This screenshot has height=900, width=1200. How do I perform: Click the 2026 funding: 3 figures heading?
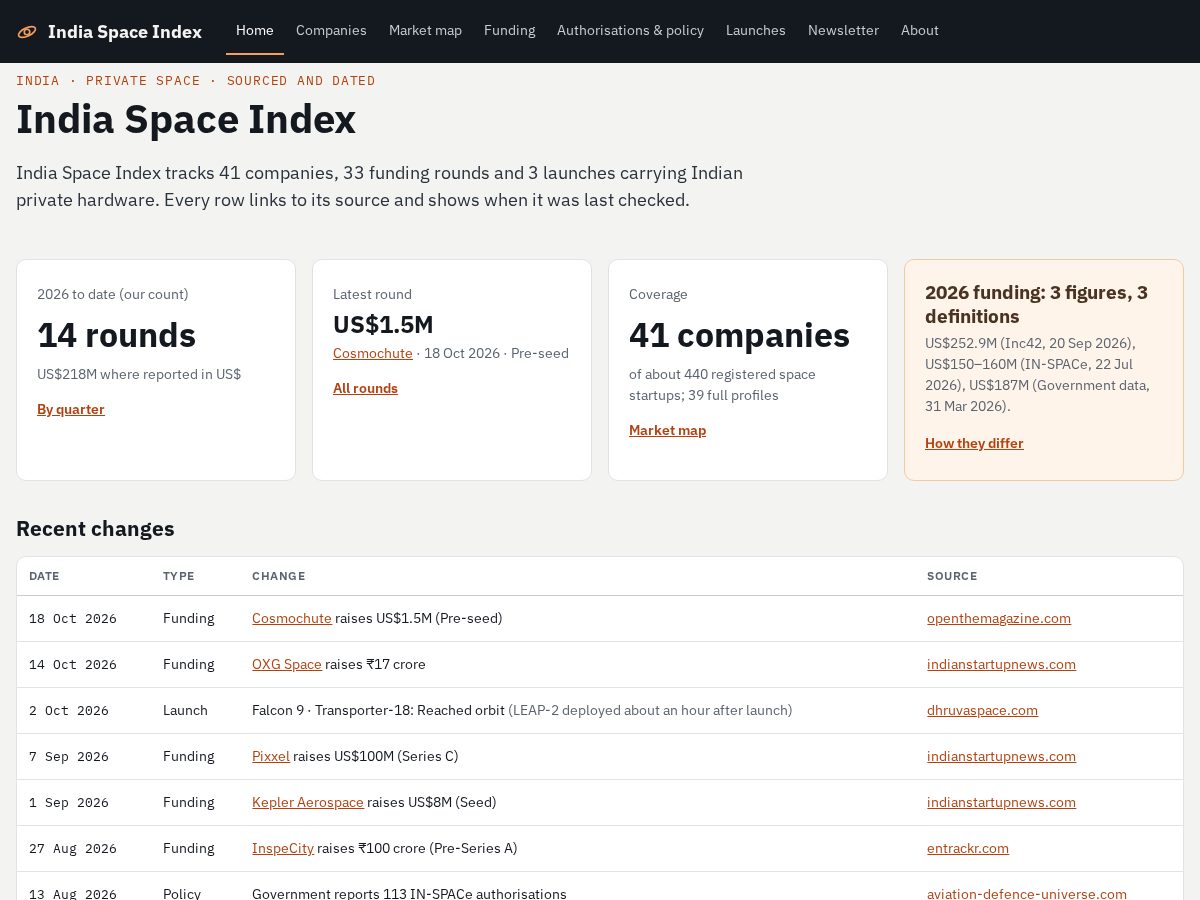[1036, 304]
